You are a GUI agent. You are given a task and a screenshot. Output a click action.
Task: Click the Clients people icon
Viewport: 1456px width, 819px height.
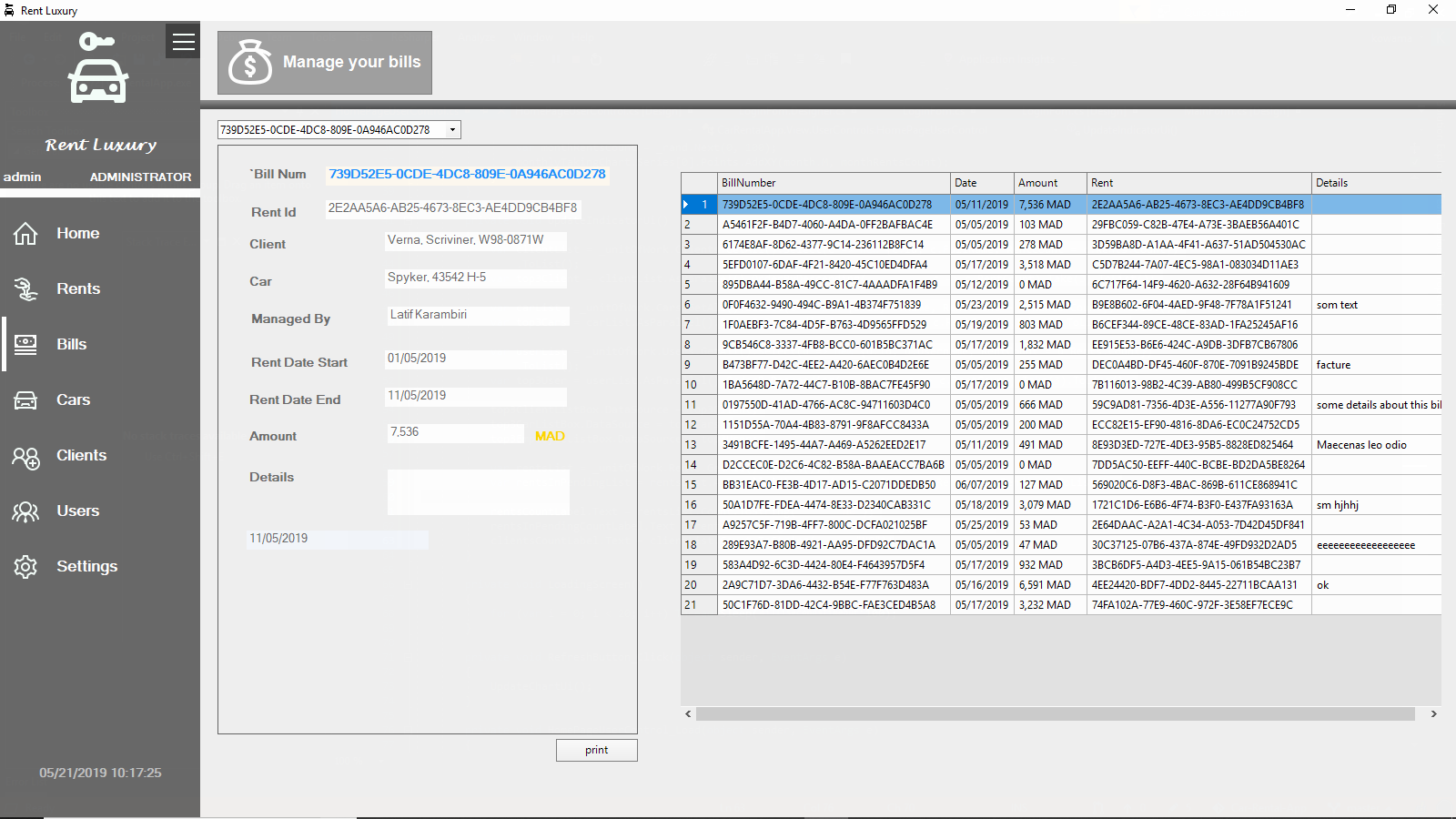pyautogui.click(x=25, y=456)
